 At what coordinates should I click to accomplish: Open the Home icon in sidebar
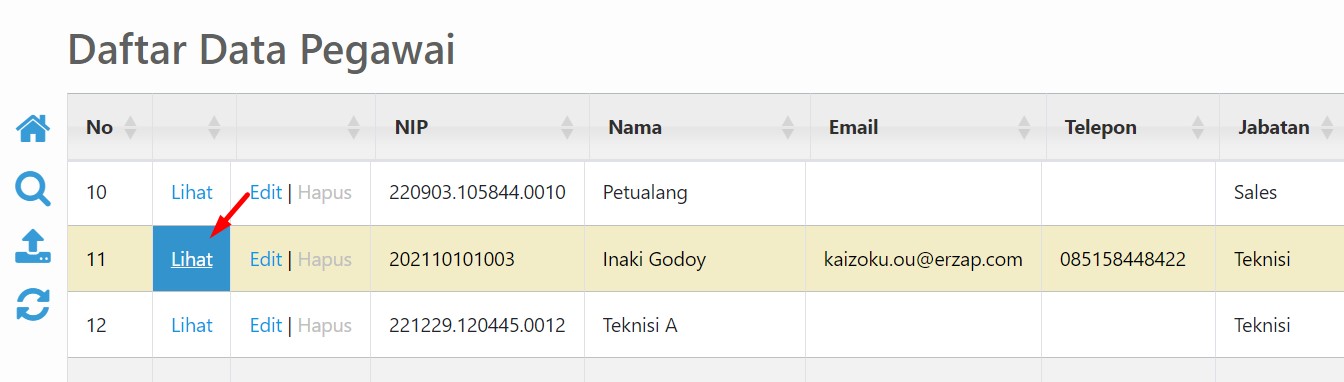[33, 128]
